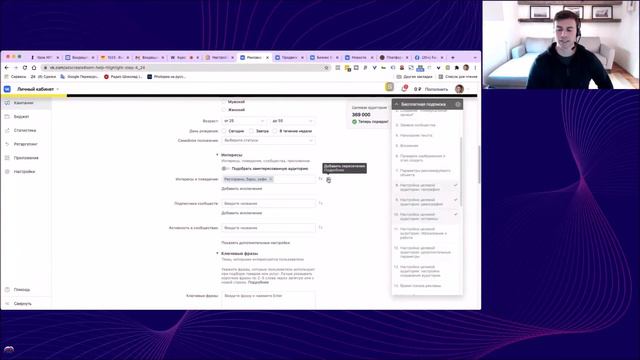Click the logo in bottom-left corner
Screen dimensions: 640x360
[9, 349]
